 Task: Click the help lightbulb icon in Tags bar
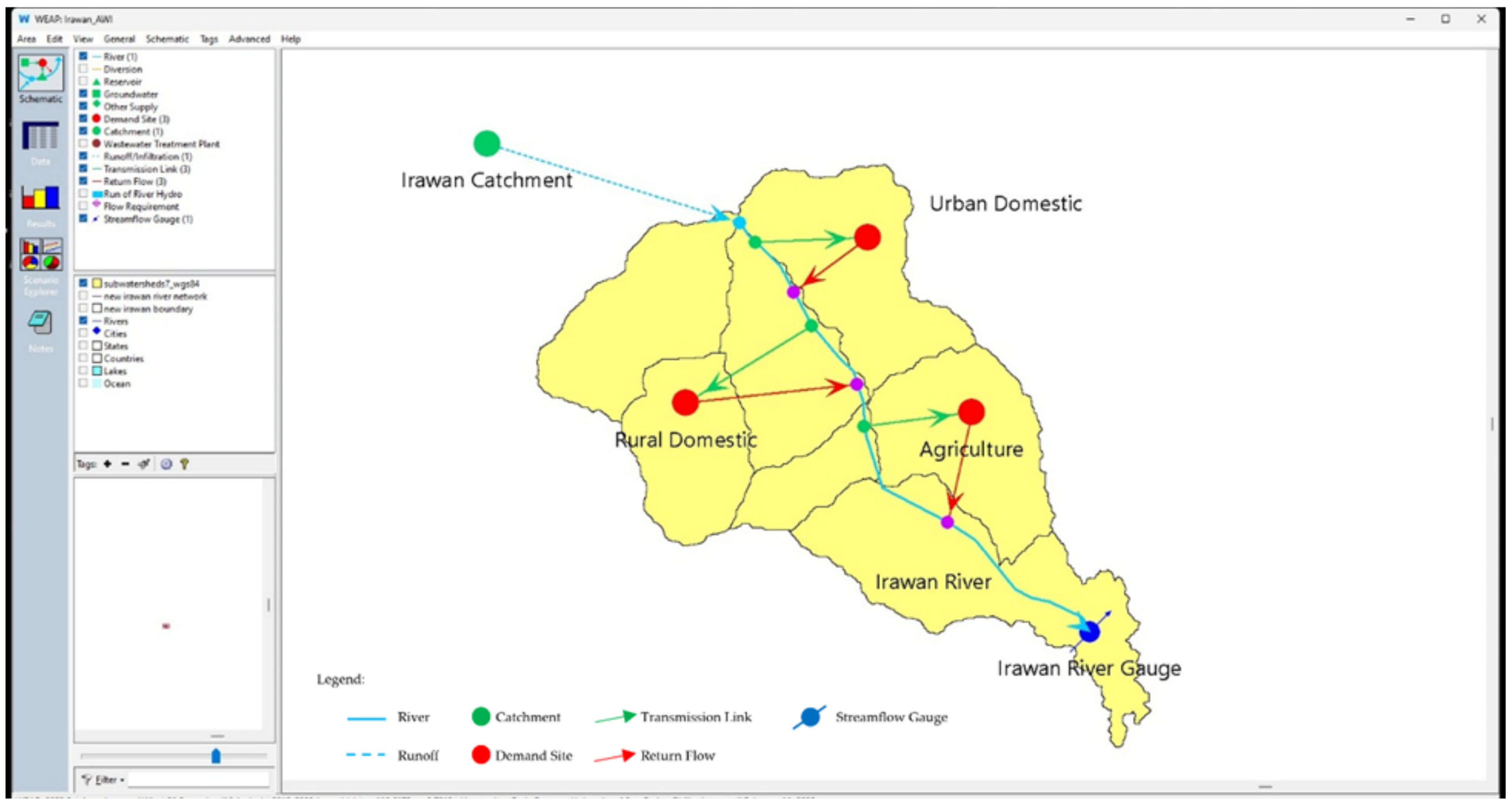pos(184,464)
